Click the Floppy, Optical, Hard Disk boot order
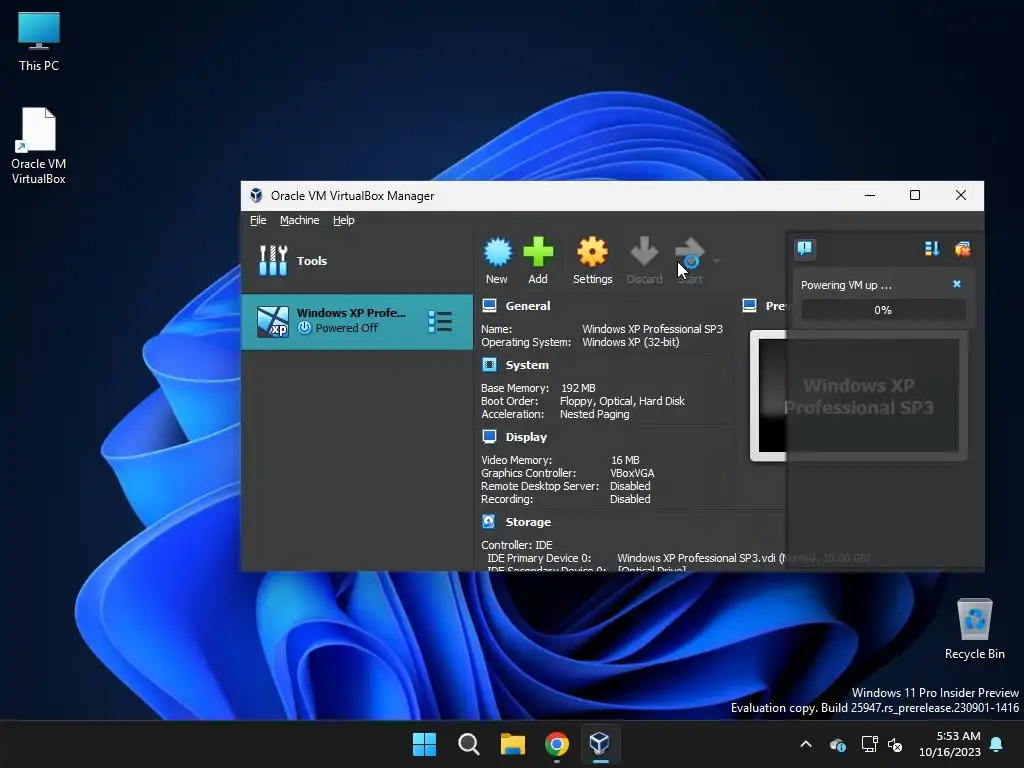The height and width of the screenshot is (768, 1024). pos(622,401)
